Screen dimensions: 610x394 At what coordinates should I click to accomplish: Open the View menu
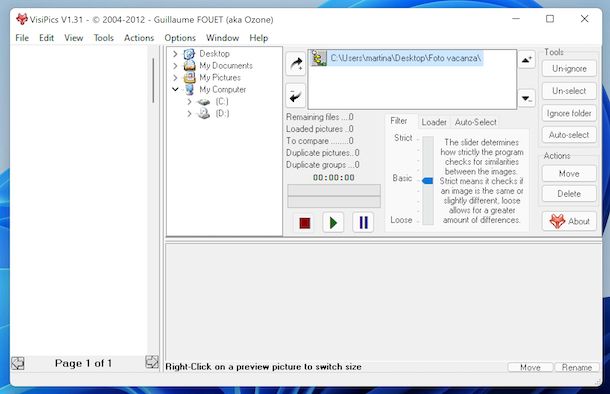(74, 38)
